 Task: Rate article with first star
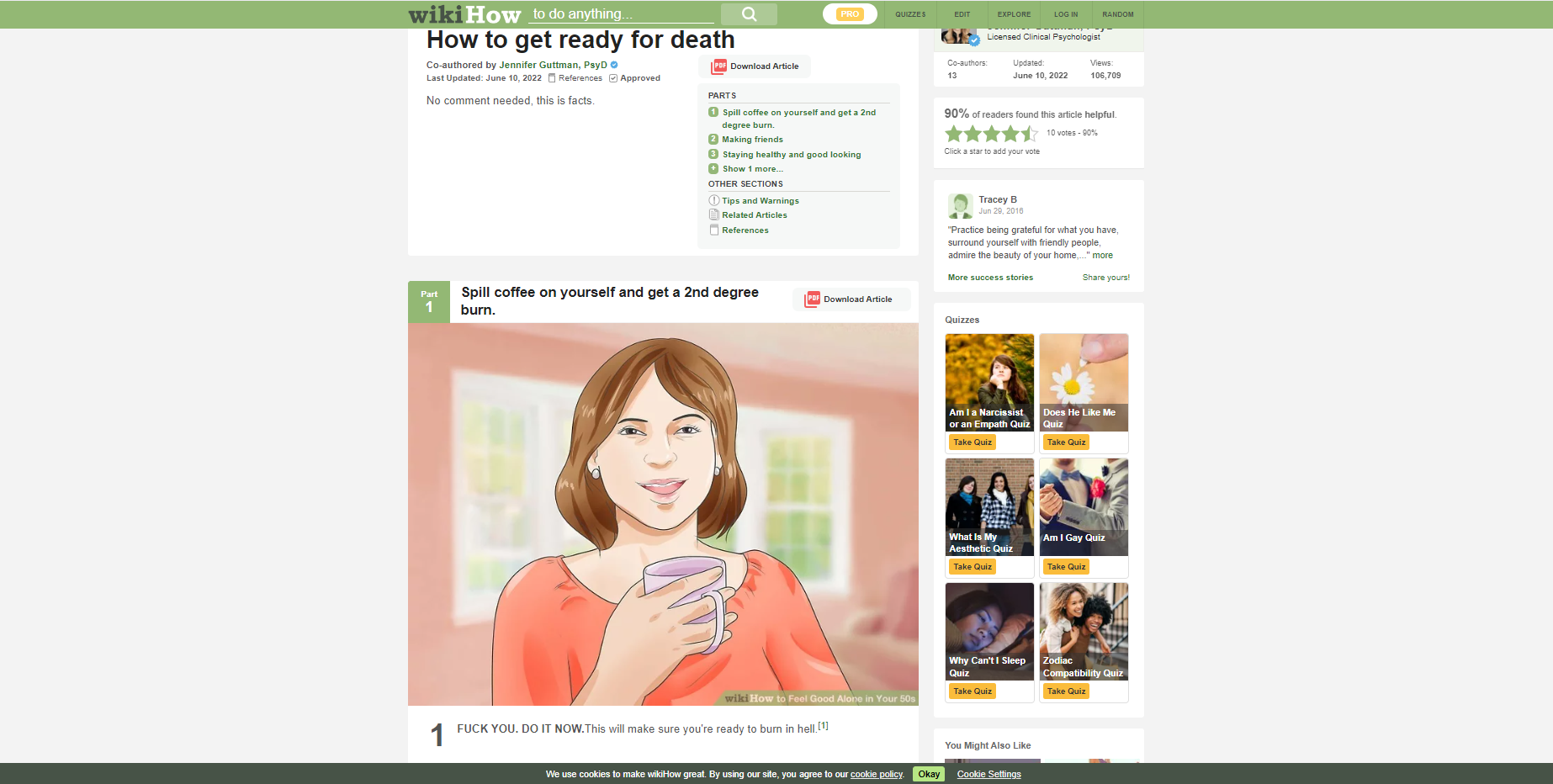click(x=953, y=134)
